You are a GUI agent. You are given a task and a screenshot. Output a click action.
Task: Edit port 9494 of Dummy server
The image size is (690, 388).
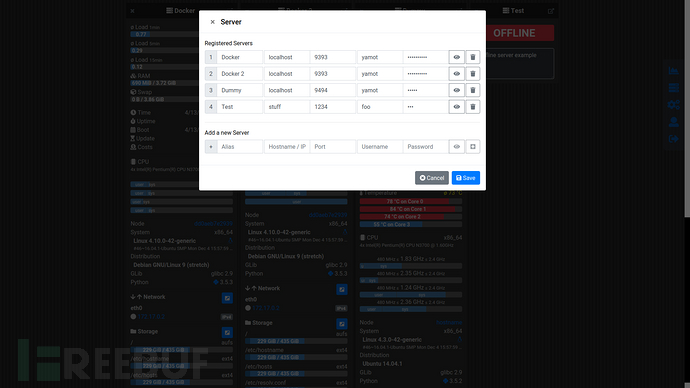[x=333, y=90]
